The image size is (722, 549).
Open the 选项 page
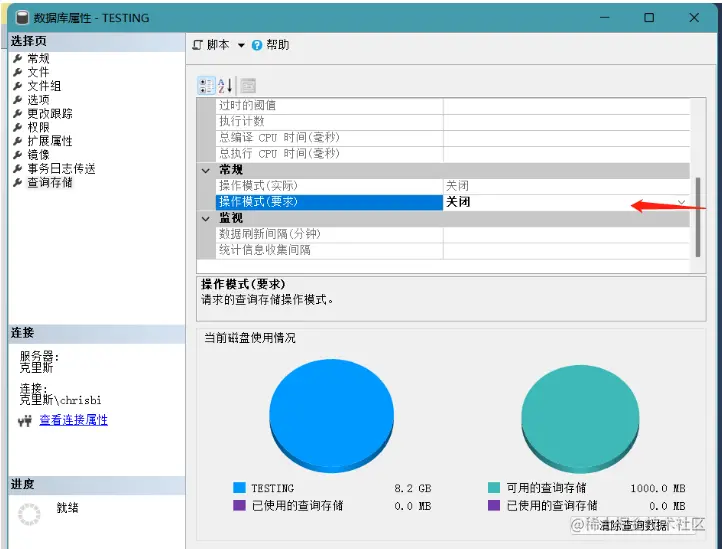click(38, 100)
